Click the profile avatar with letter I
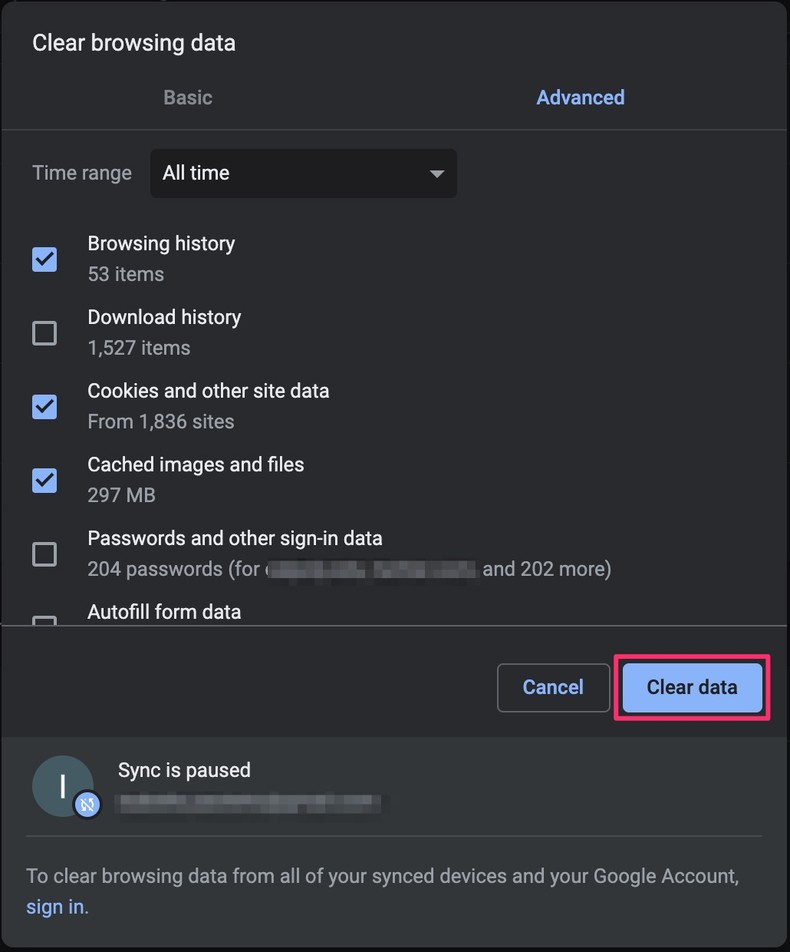790x952 pixels. [62, 786]
